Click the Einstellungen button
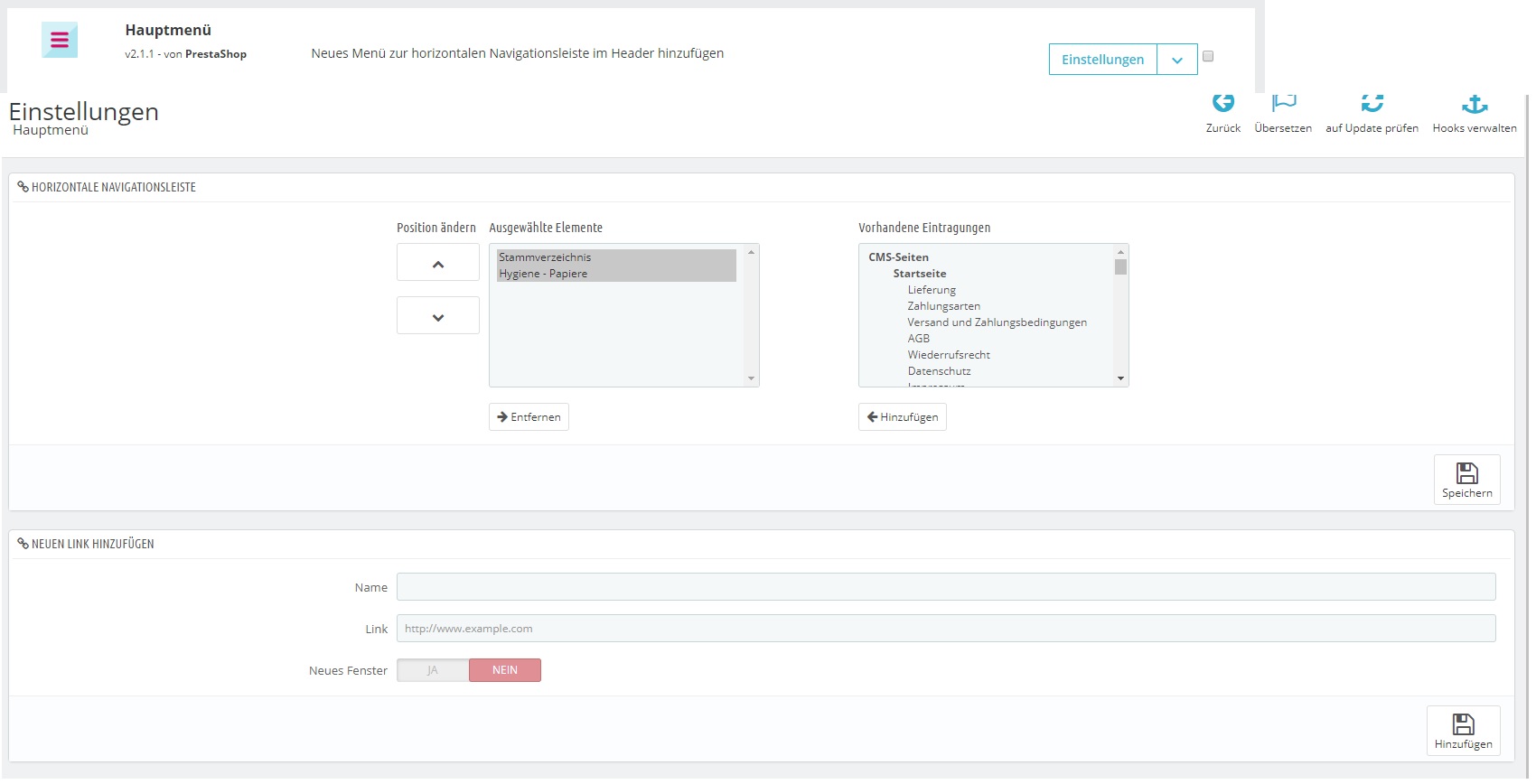 click(1102, 60)
